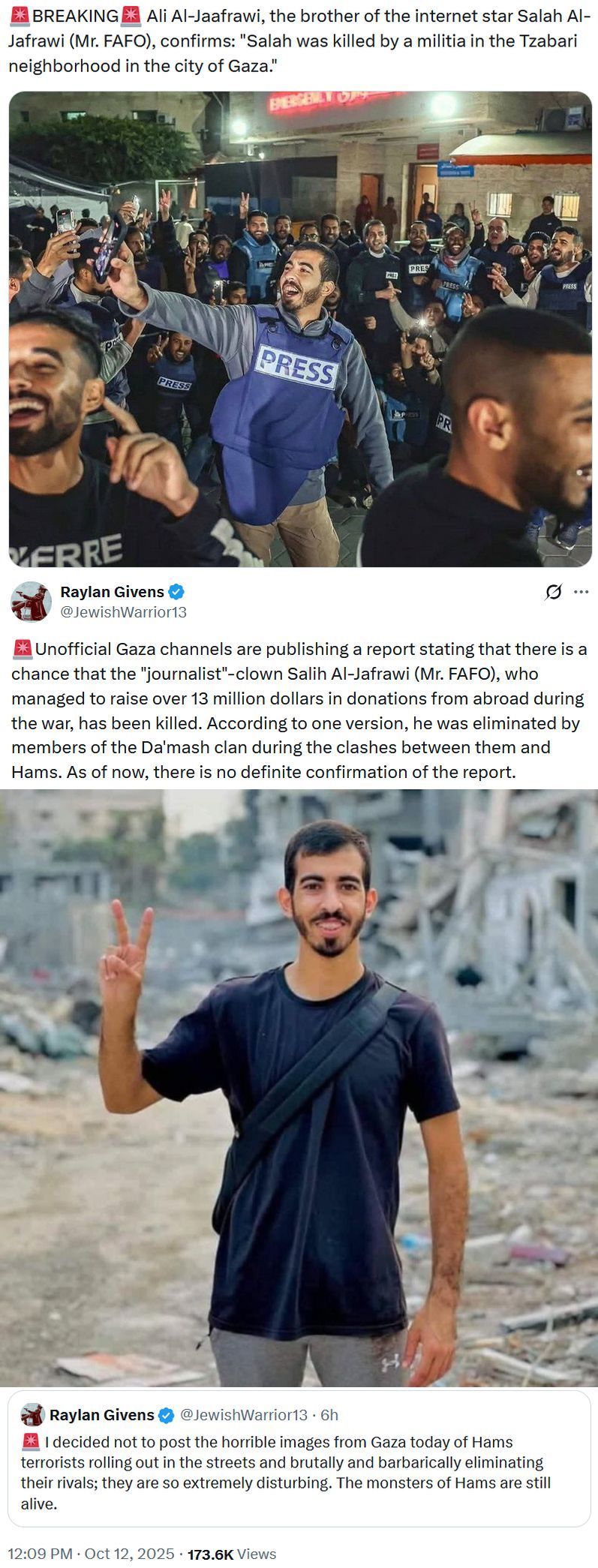The height and width of the screenshot is (1568, 598).
Task: Open the journalists group photo
Action: [300, 329]
